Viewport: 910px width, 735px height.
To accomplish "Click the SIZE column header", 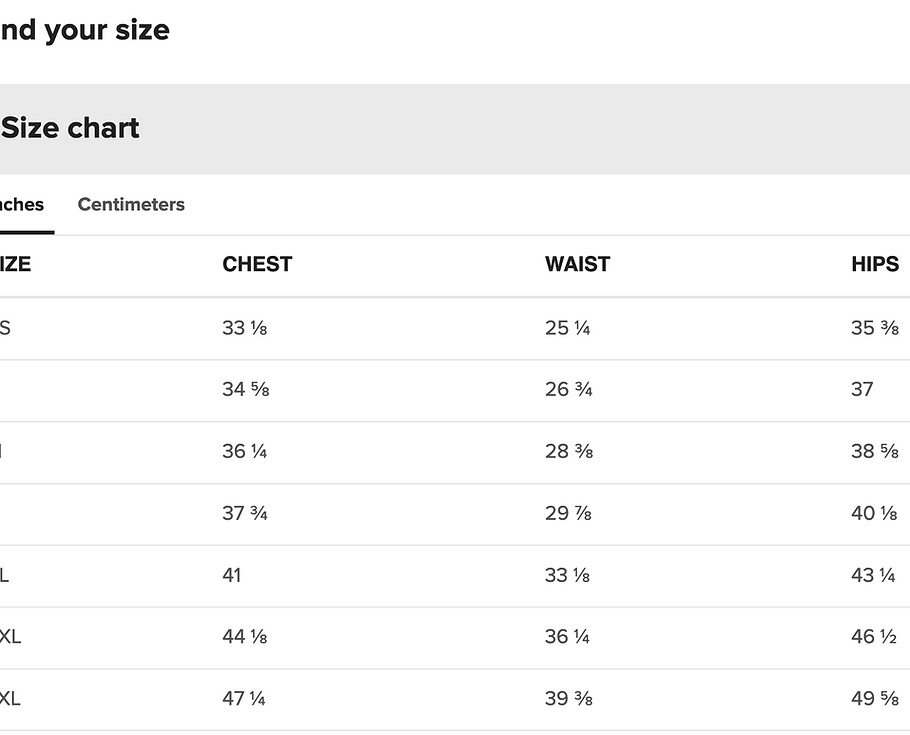I will (x=15, y=264).
